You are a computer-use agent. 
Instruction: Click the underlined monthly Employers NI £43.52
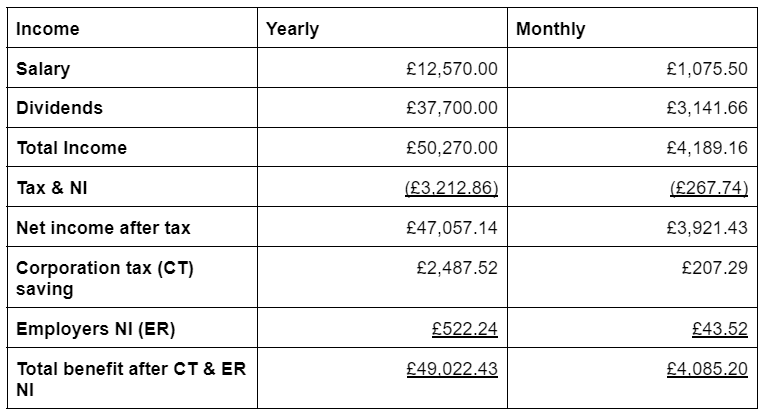[x=719, y=328]
